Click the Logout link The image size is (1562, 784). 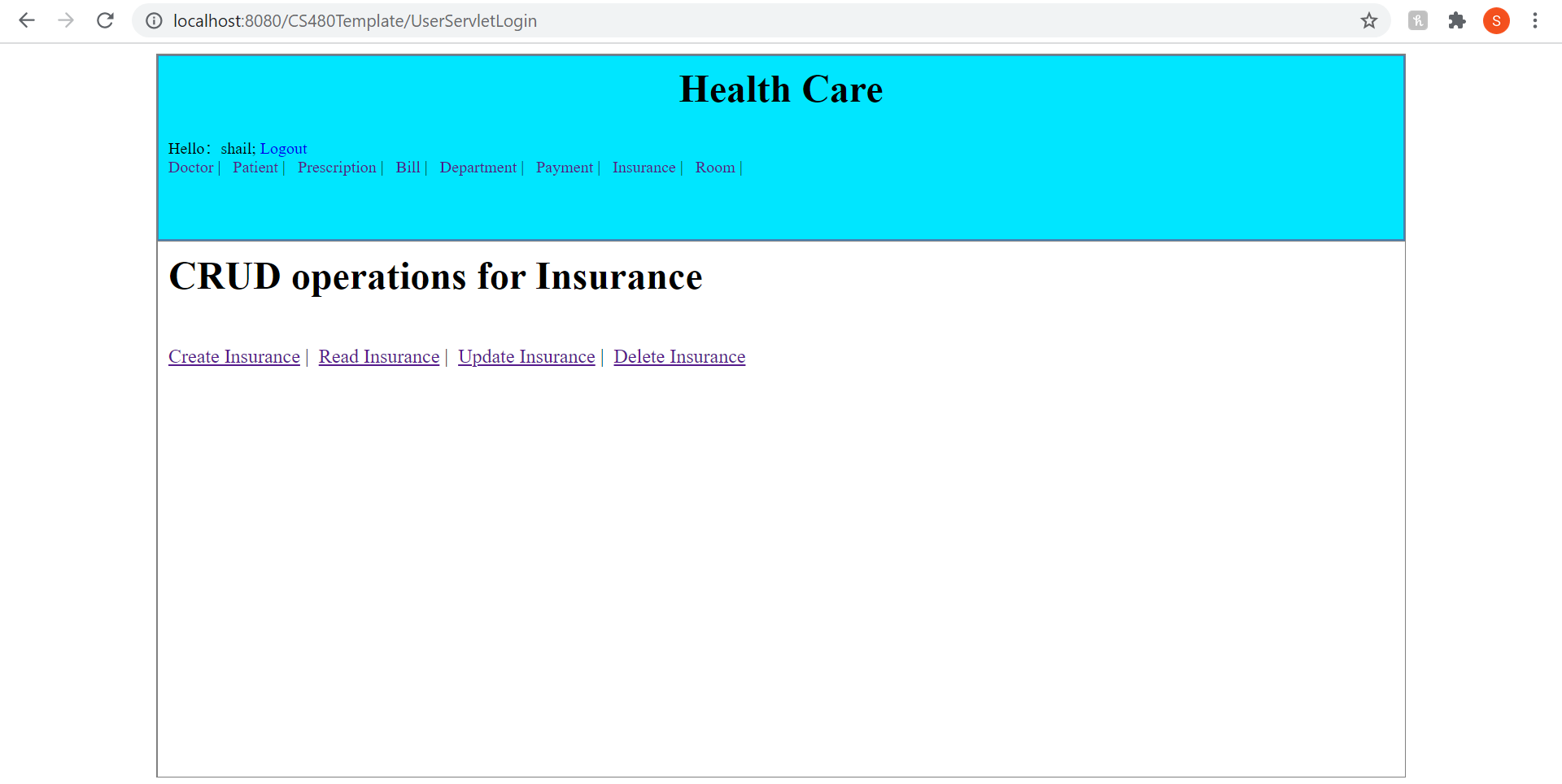pyautogui.click(x=283, y=148)
